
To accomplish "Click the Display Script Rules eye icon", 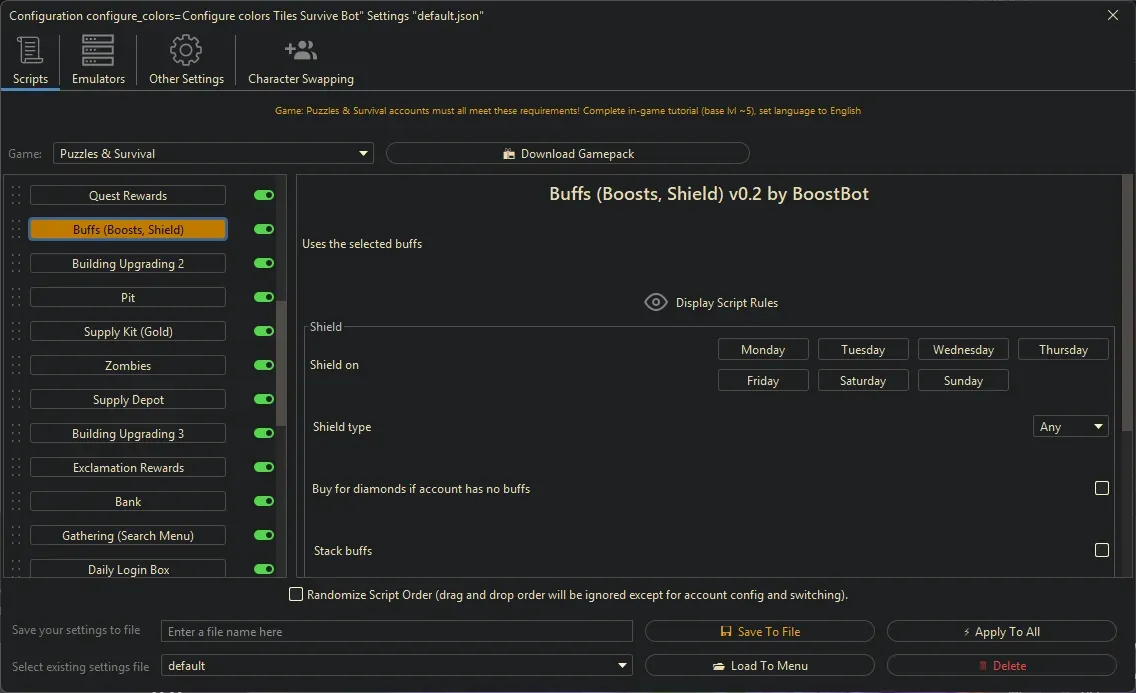I will [x=656, y=302].
